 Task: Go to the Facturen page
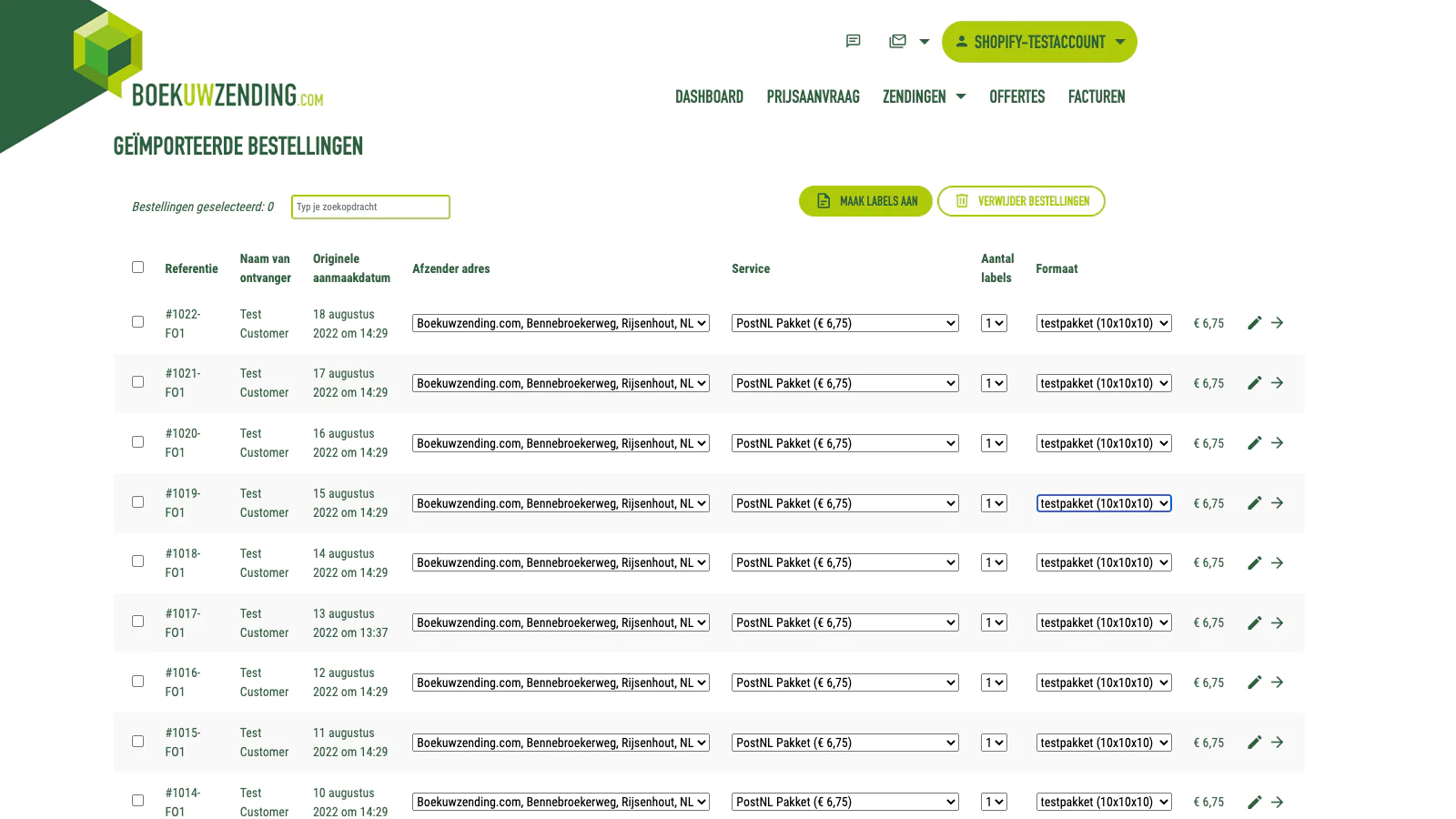1096,96
